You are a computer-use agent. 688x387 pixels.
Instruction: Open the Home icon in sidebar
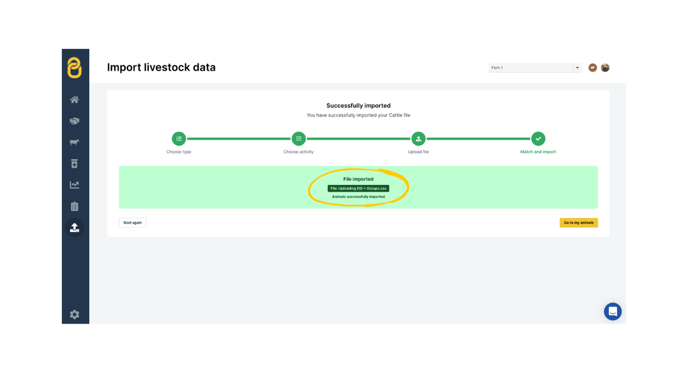pos(75,100)
